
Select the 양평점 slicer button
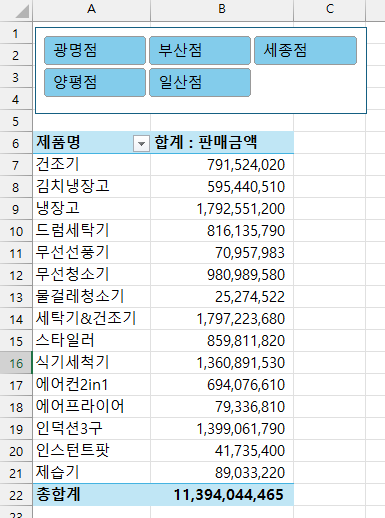tap(95, 82)
